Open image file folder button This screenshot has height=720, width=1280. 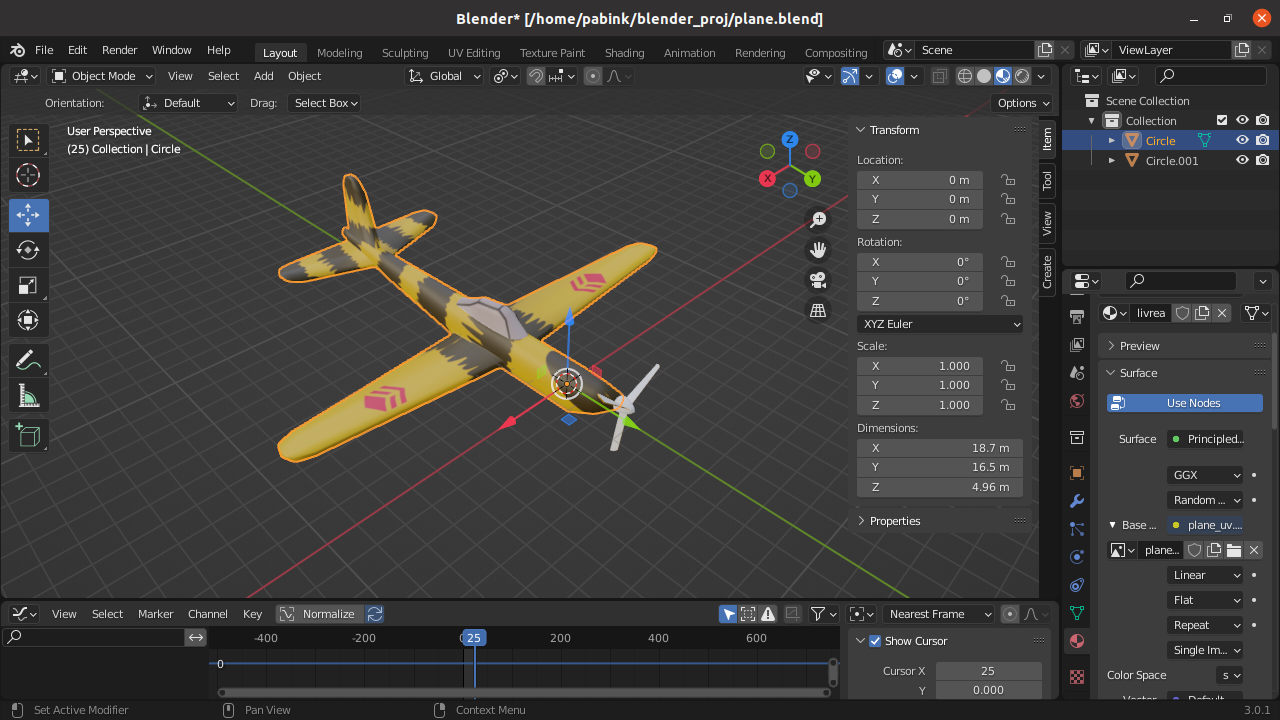pos(1234,550)
